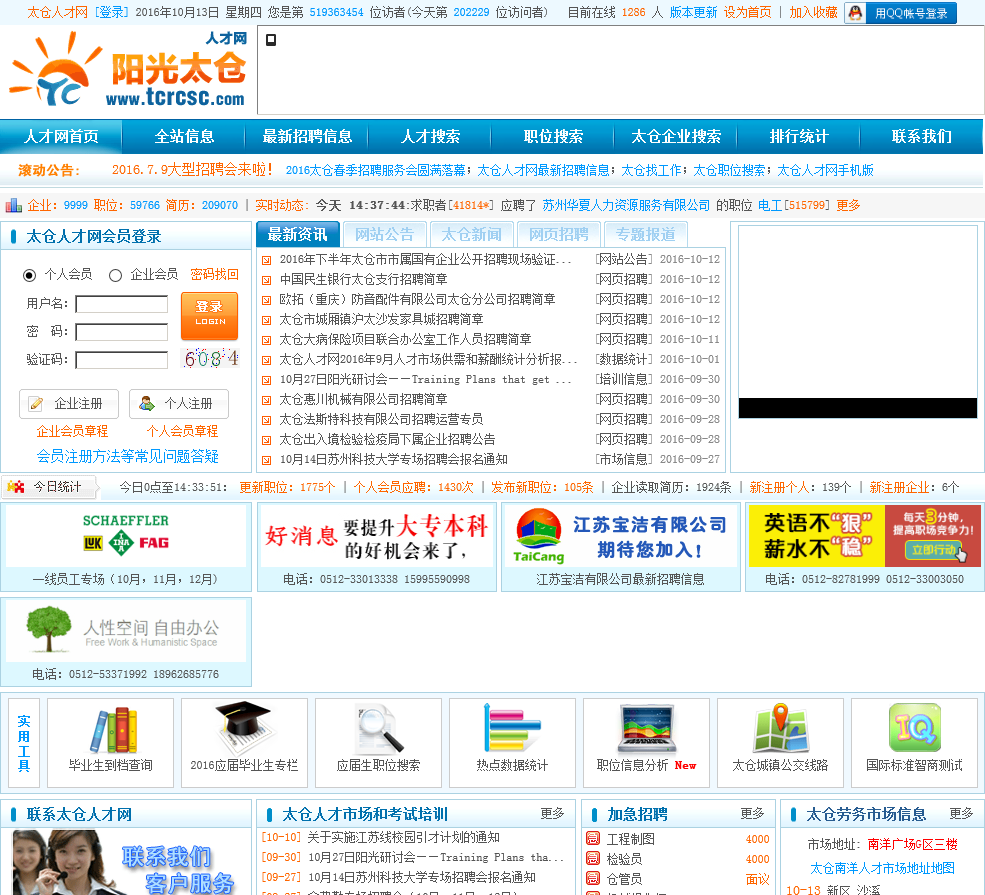The image size is (985, 895).
Task: Click icon next to 检验员 listing
Action: point(592,859)
